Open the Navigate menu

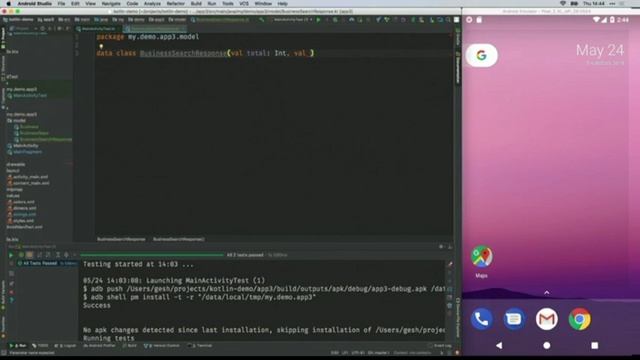(111, 3)
